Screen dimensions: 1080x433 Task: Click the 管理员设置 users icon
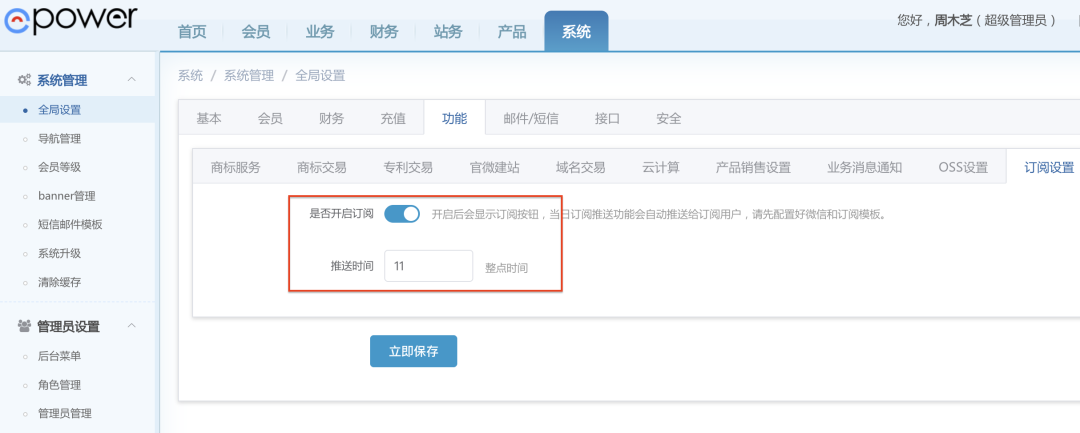(x=24, y=326)
